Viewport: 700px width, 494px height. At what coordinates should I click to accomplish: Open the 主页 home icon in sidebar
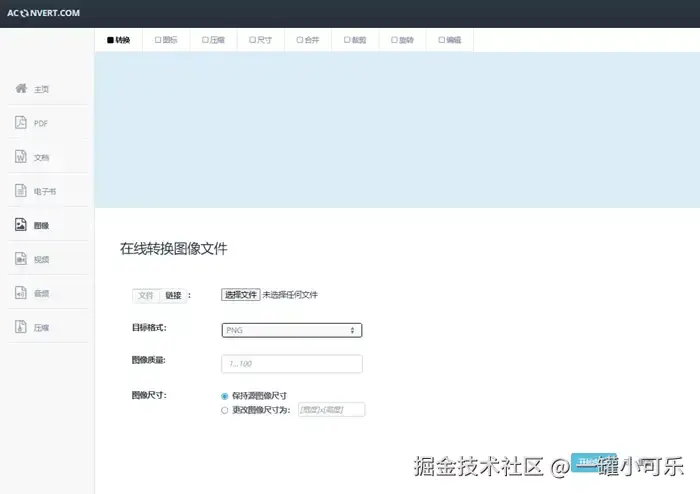coord(21,88)
